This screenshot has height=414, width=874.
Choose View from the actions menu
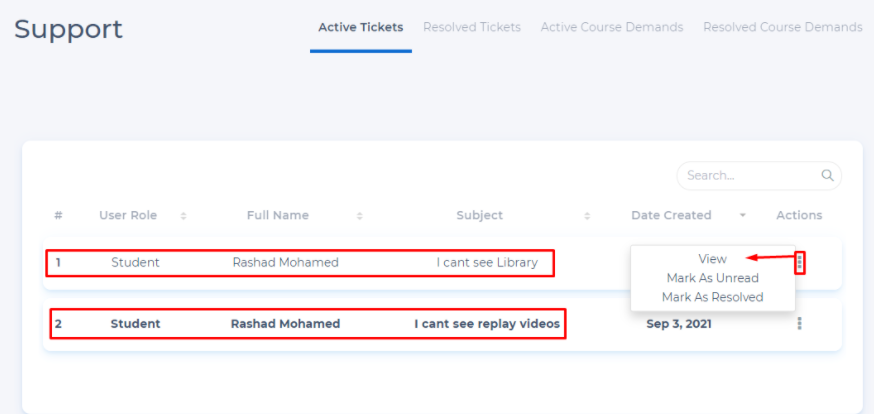(712, 259)
